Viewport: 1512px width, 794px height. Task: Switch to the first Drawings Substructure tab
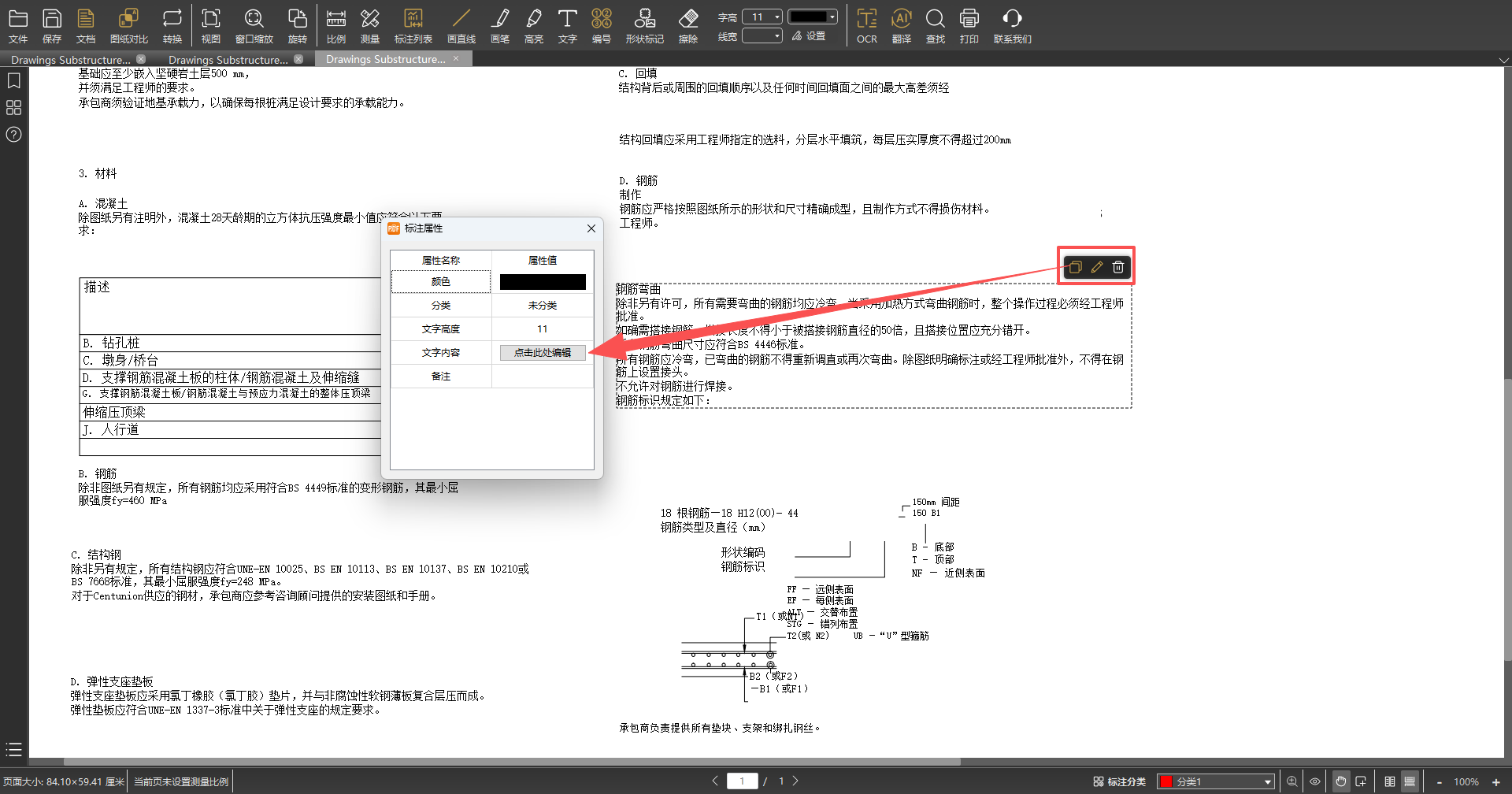tap(71, 59)
